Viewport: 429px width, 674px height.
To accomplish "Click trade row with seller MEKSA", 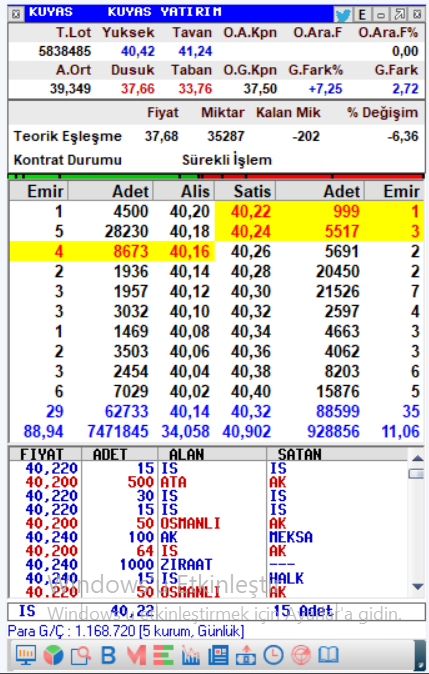I will pyautogui.click(x=207, y=537).
